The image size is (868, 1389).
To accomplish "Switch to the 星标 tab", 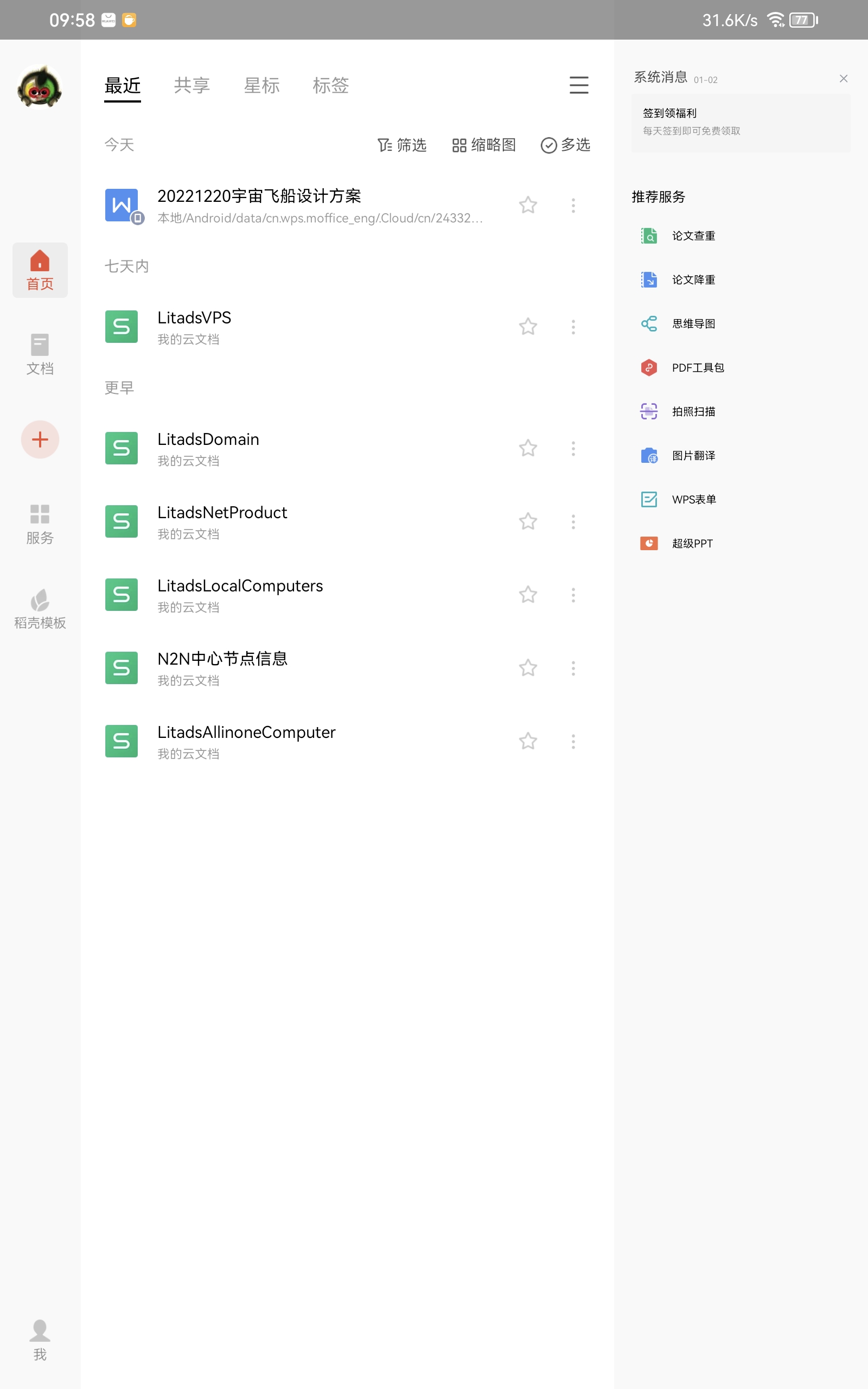I will [x=261, y=86].
